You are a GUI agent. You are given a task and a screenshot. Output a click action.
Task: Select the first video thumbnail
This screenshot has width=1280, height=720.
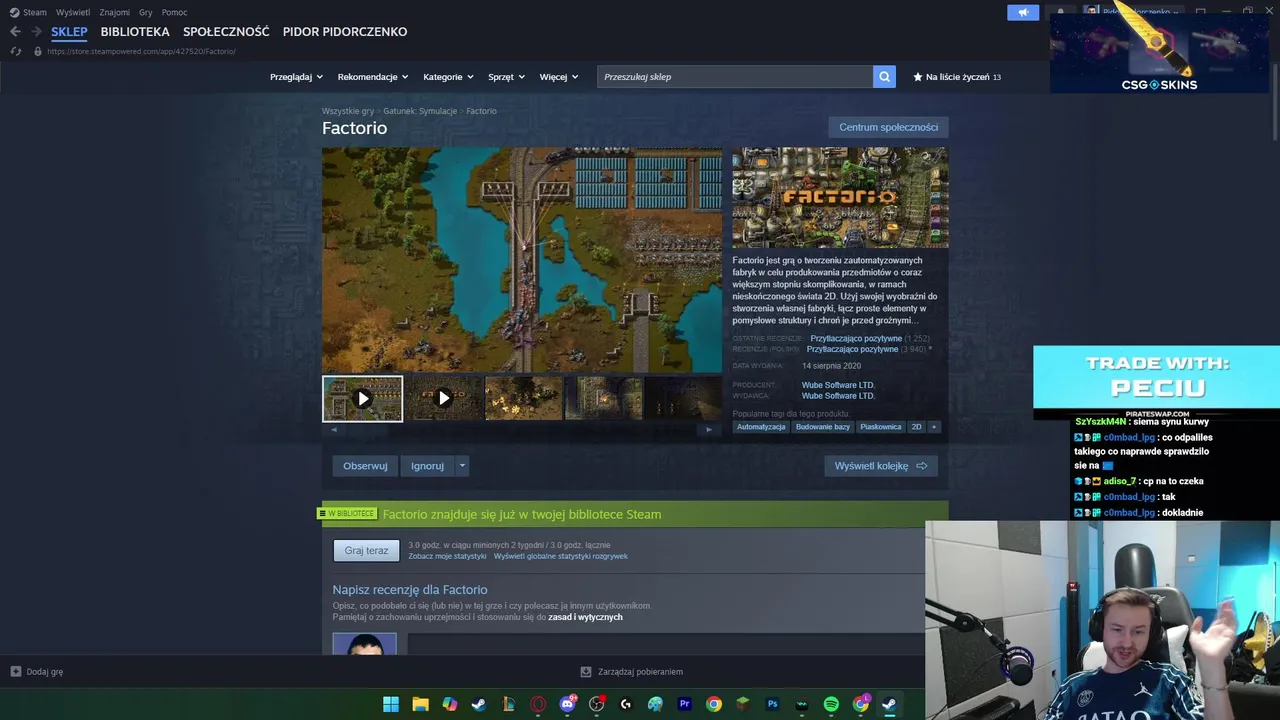coord(362,399)
